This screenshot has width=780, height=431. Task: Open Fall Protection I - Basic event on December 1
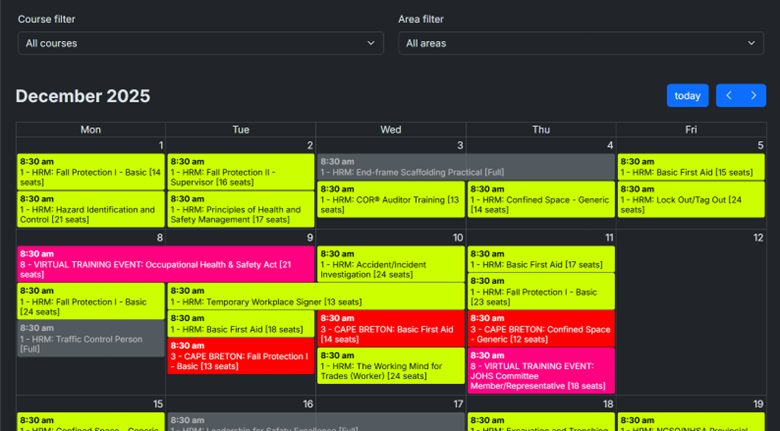click(x=90, y=171)
